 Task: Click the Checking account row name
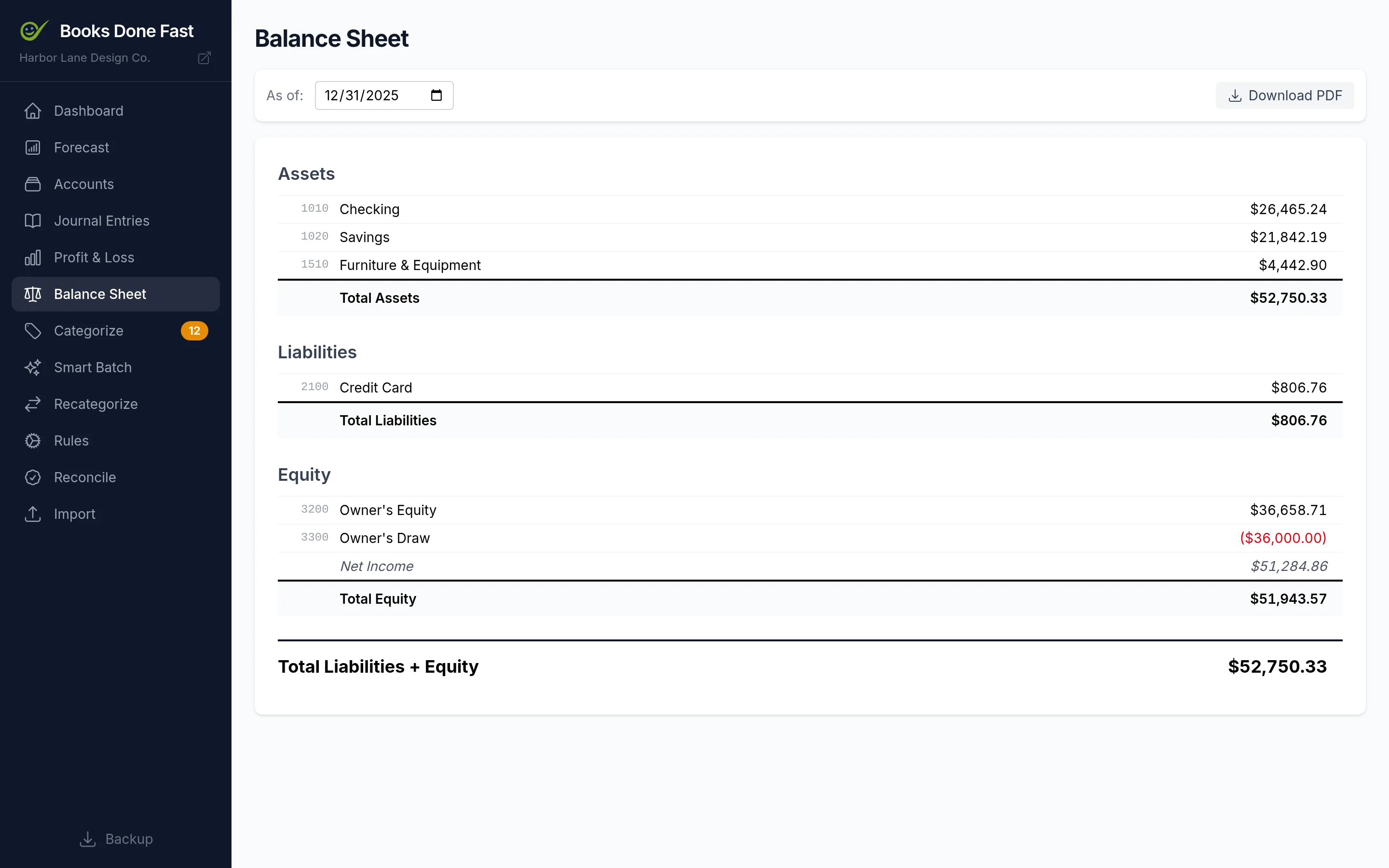tap(369, 210)
